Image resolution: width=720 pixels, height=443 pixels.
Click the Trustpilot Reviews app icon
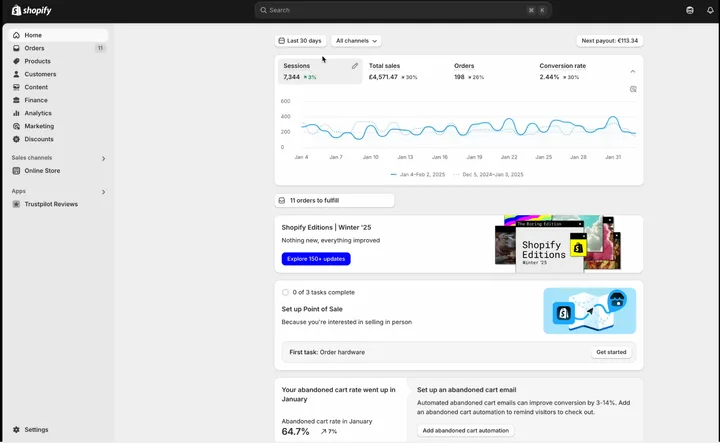tap(17, 204)
